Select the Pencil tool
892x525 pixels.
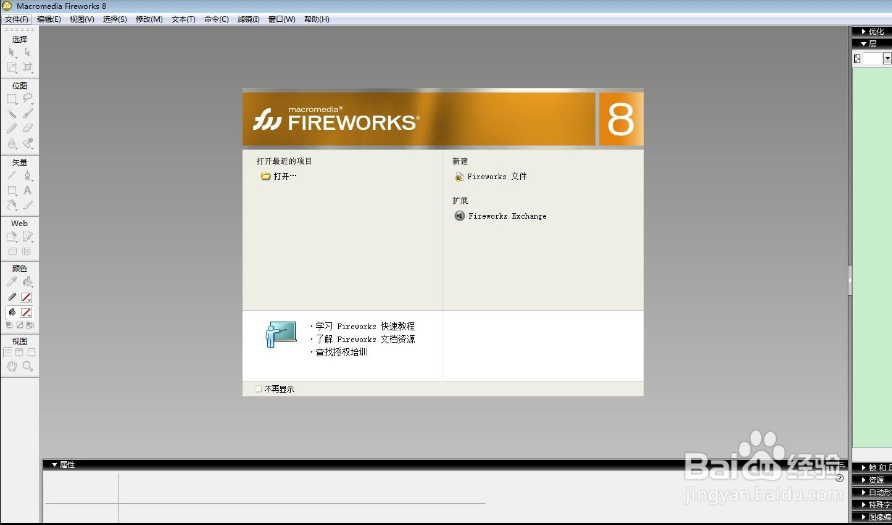pyautogui.click(x=12, y=129)
